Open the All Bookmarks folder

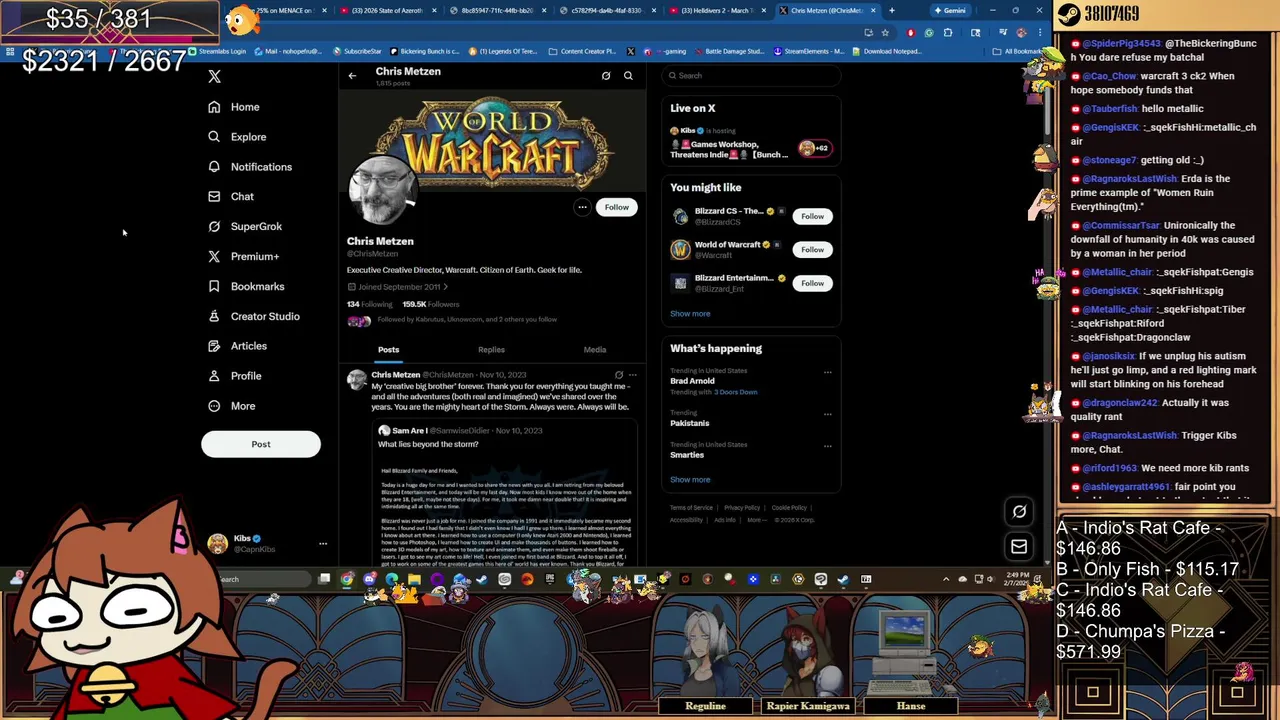point(1017,51)
